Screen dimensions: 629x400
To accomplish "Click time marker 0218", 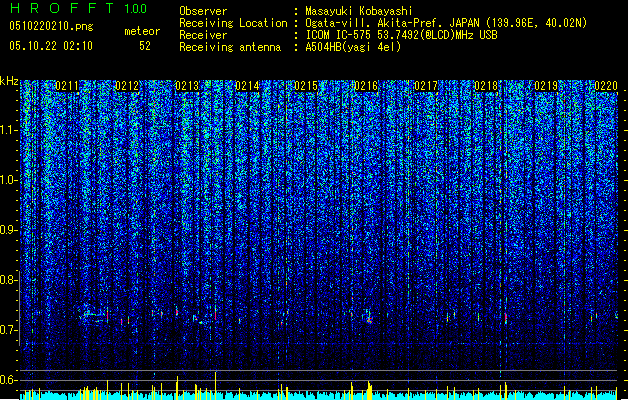I will coord(486,86).
